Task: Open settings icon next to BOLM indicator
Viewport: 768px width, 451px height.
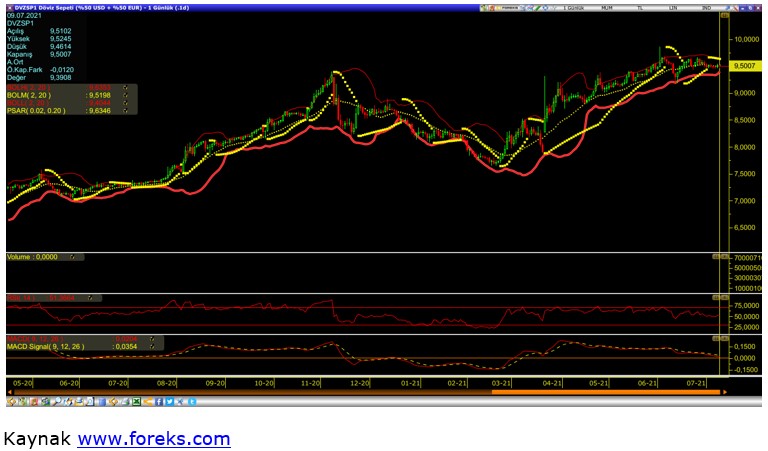Action: (124, 95)
